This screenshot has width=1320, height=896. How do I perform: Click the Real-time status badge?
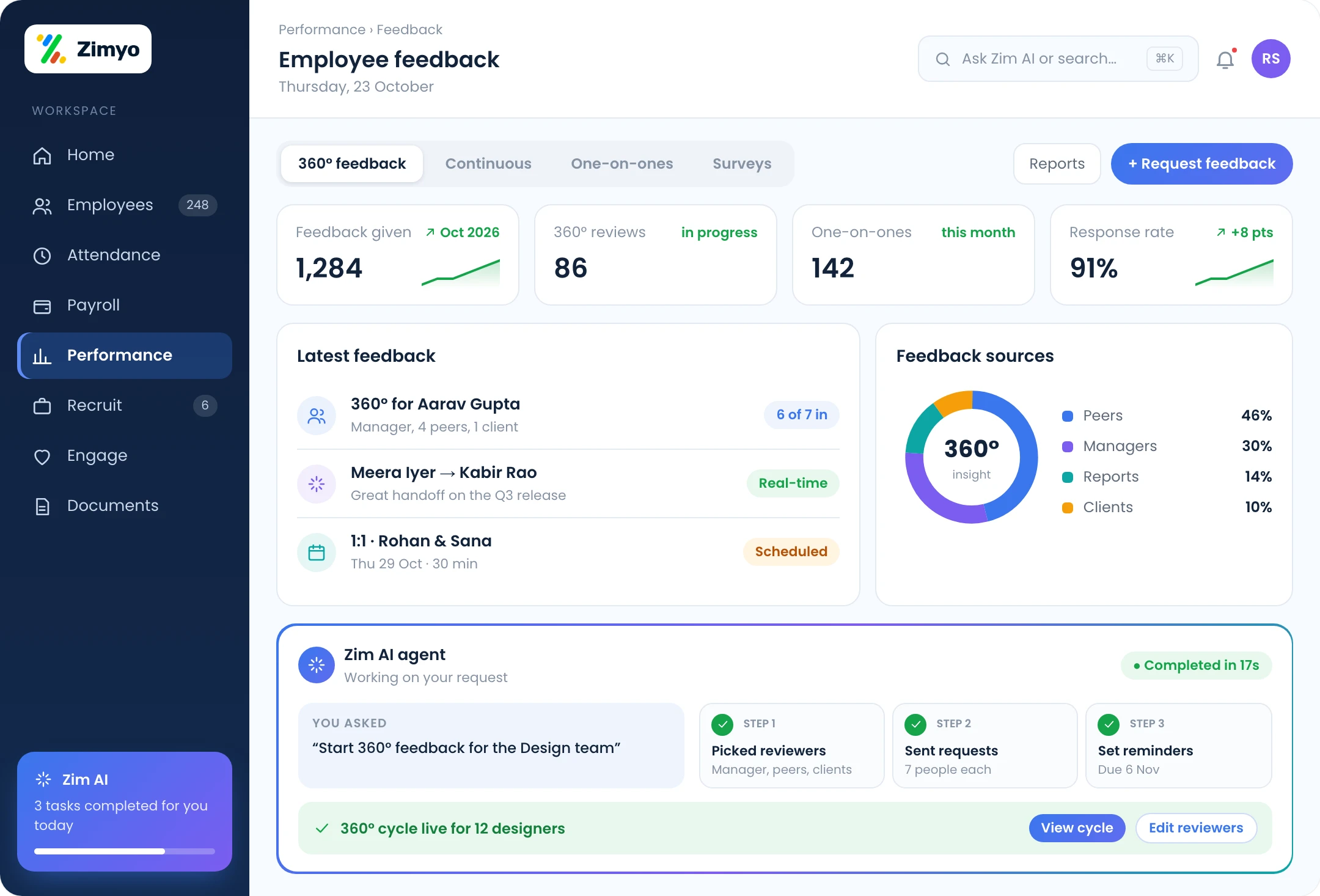click(793, 483)
